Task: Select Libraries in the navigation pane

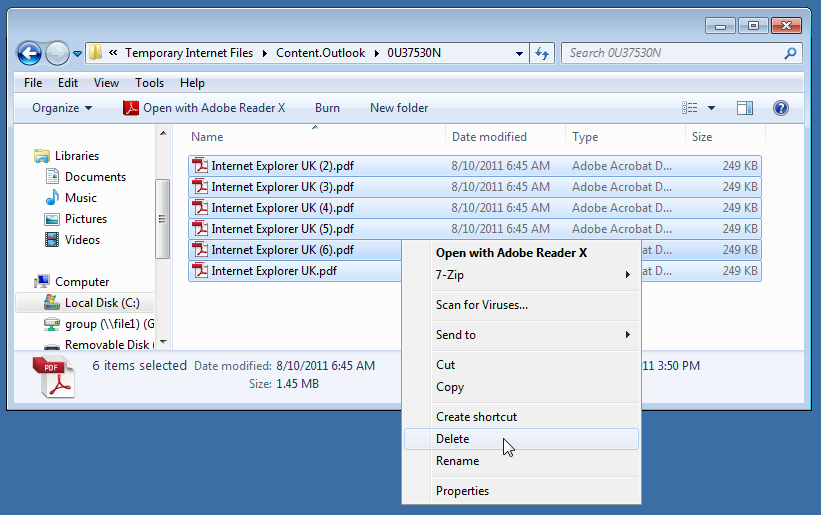Action: pos(77,156)
